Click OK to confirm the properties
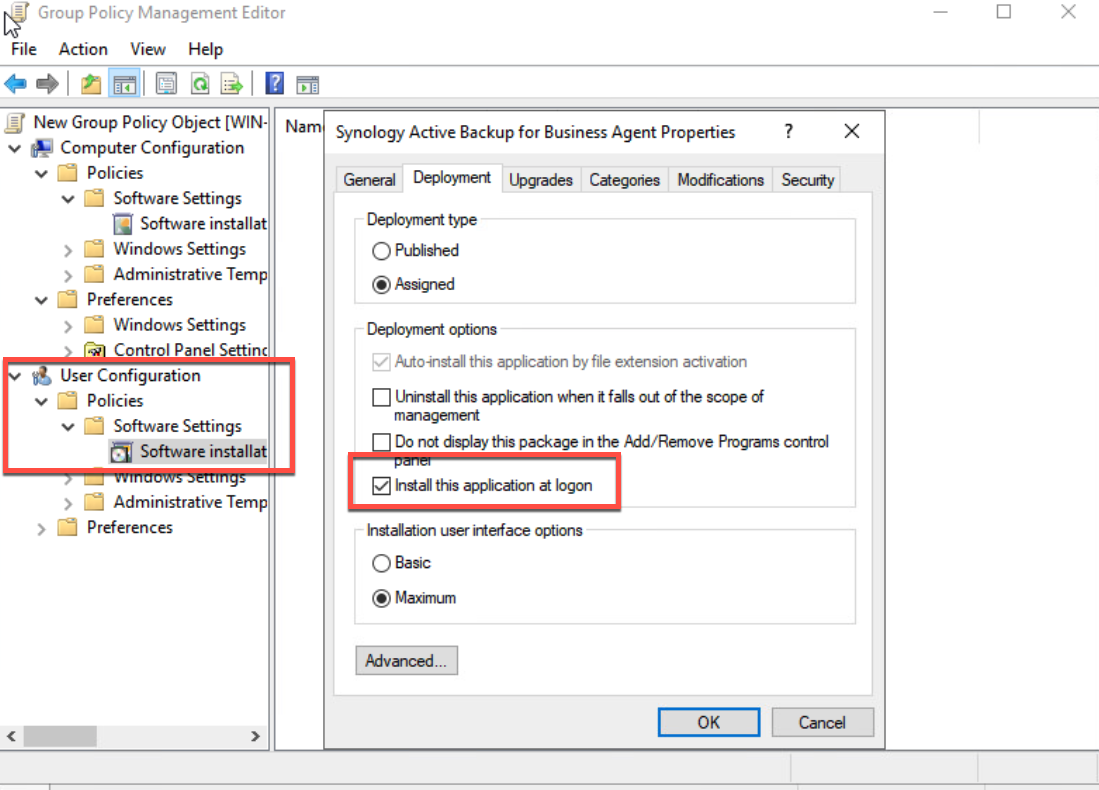 pyautogui.click(x=708, y=722)
